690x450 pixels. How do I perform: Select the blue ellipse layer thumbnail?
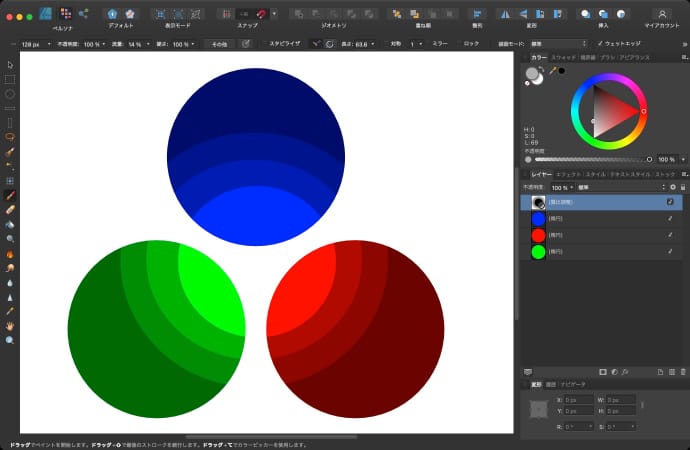pos(538,218)
